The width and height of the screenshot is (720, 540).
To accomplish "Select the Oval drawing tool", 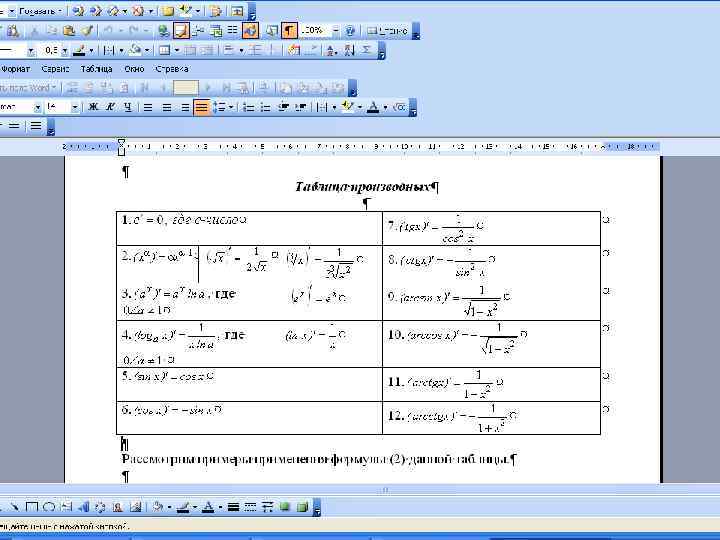I will [x=49, y=507].
